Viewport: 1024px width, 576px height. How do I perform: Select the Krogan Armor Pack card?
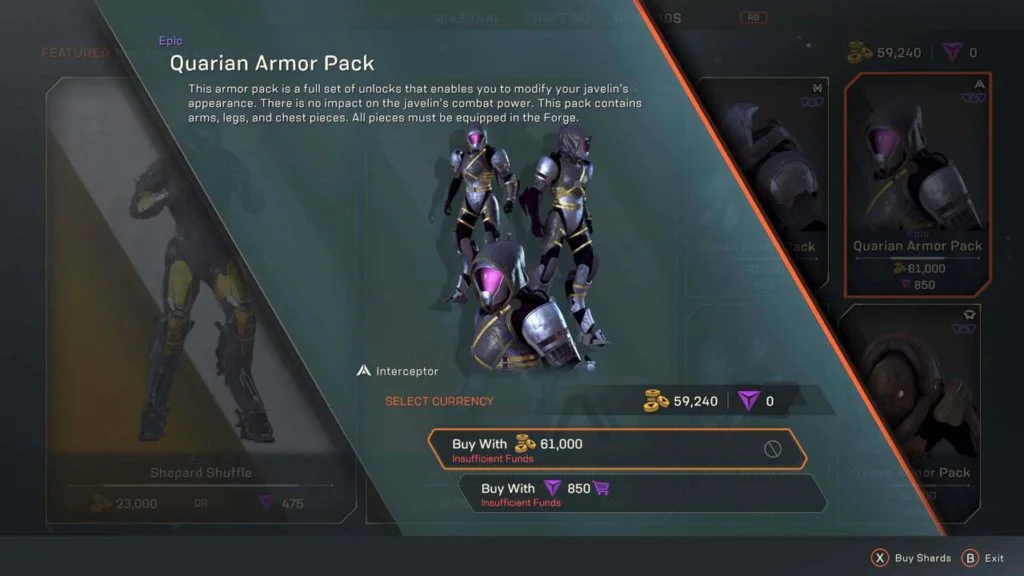click(x=910, y=414)
